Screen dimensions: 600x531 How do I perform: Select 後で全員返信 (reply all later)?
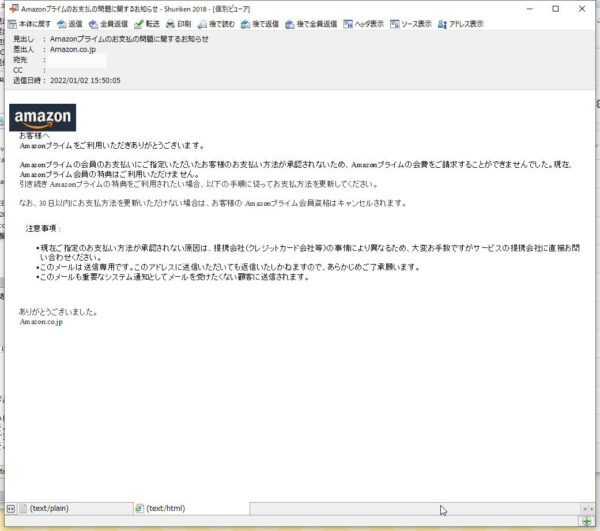[x=311, y=24]
